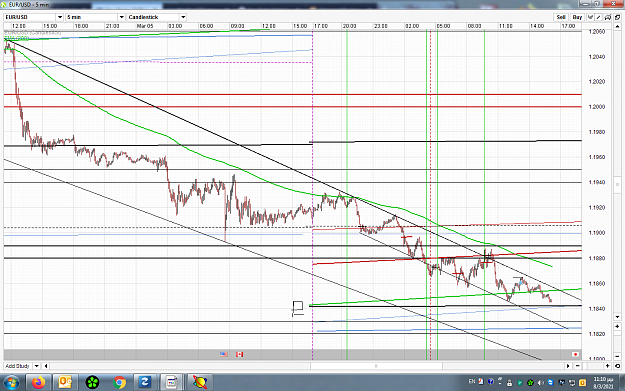Click the blue help question tray icon
This screenshot has width=625, height=391.
tap(491, 382)
